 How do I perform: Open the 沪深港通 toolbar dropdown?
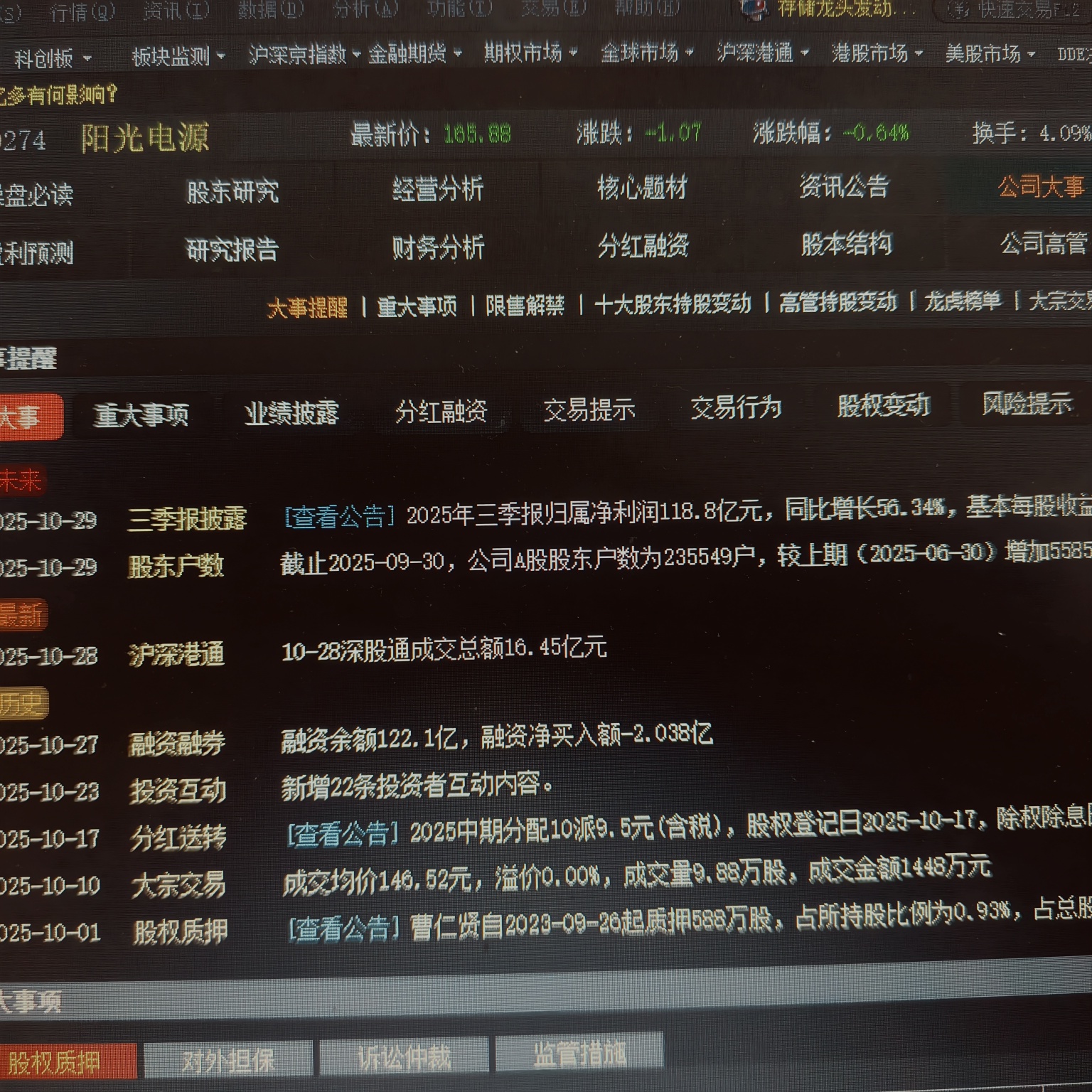pos(762,53)
